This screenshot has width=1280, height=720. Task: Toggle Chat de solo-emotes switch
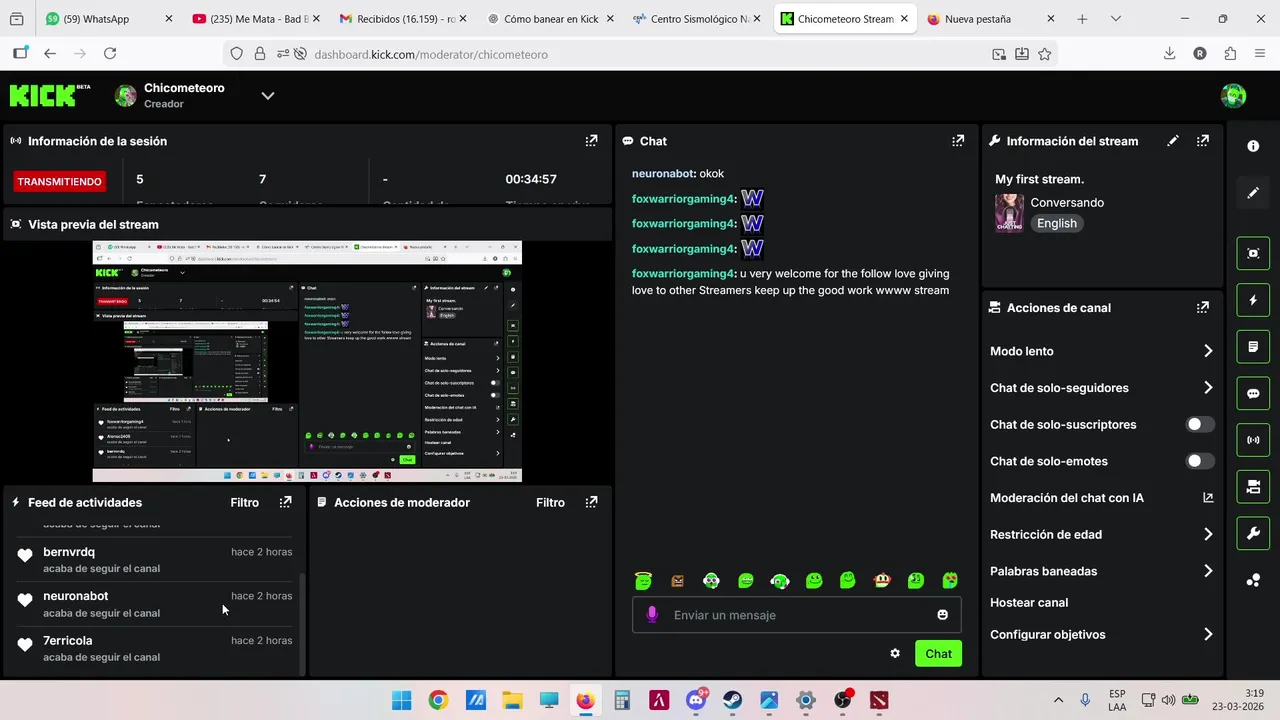1200,461
